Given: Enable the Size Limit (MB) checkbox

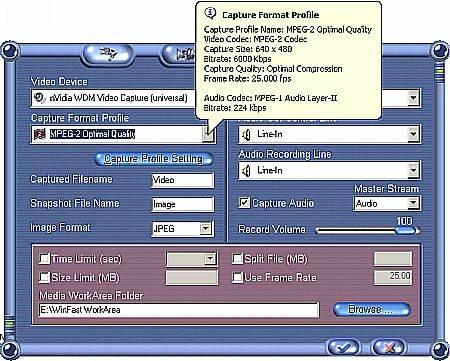Looking at the screenshot, I should [44, 277].
